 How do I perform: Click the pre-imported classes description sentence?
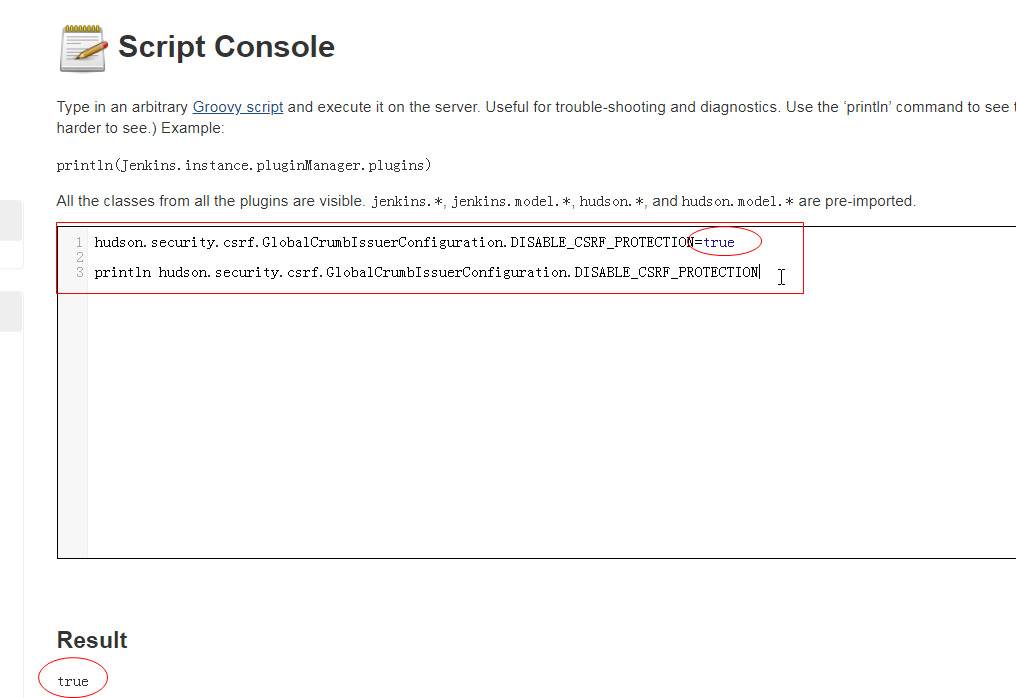coord(486,201)
